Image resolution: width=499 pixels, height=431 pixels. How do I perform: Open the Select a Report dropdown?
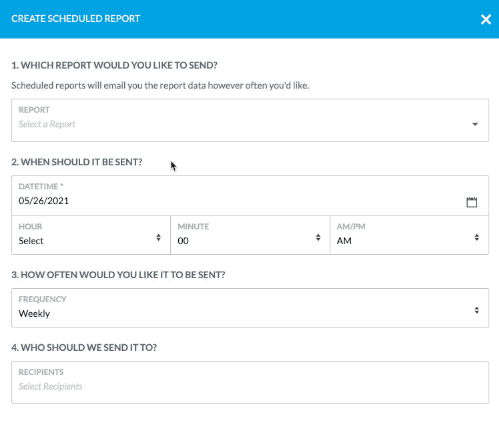(x=250, y=120)
